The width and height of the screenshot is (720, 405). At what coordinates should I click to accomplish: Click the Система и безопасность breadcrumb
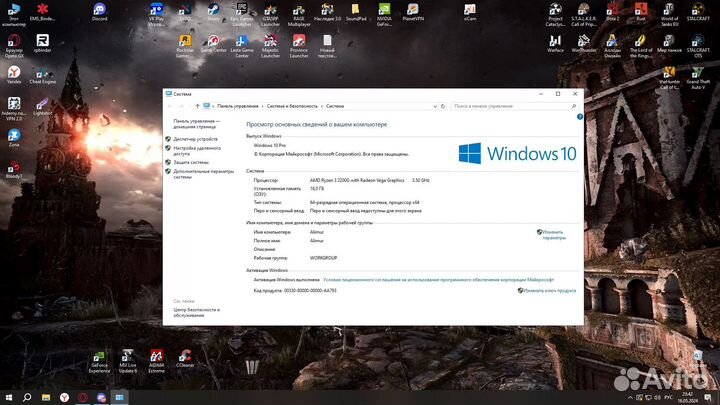coord(292,106)
